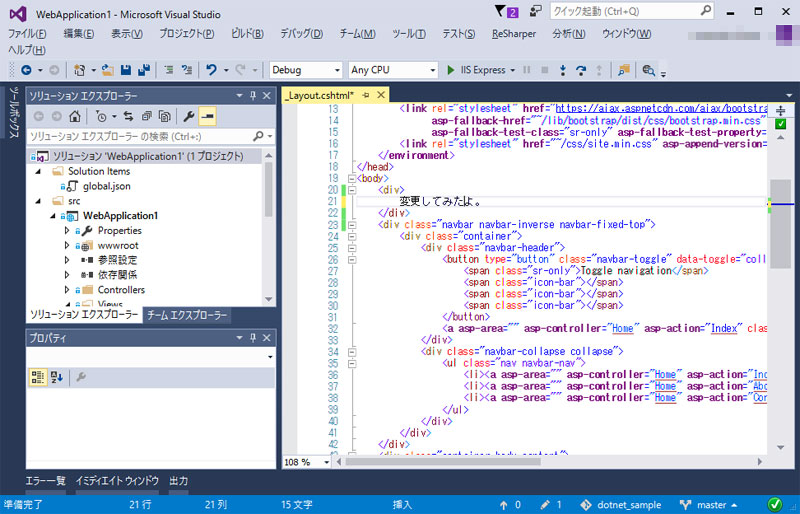Click the Step Over debug icon
Image resolution: width=800 pixels, height=514 pixels.
pos(581,70)
